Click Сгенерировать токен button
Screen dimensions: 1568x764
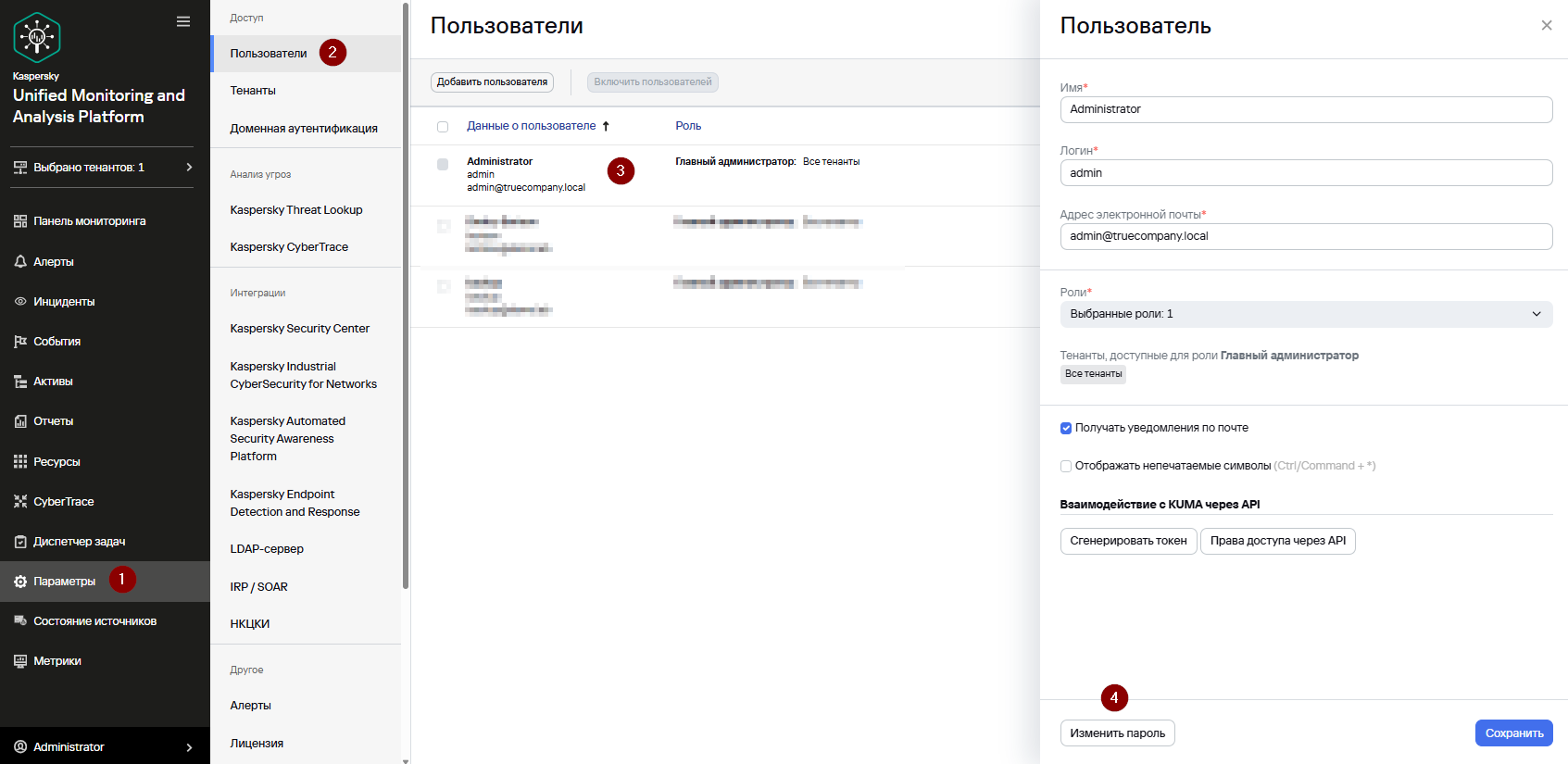[1128, 541]
